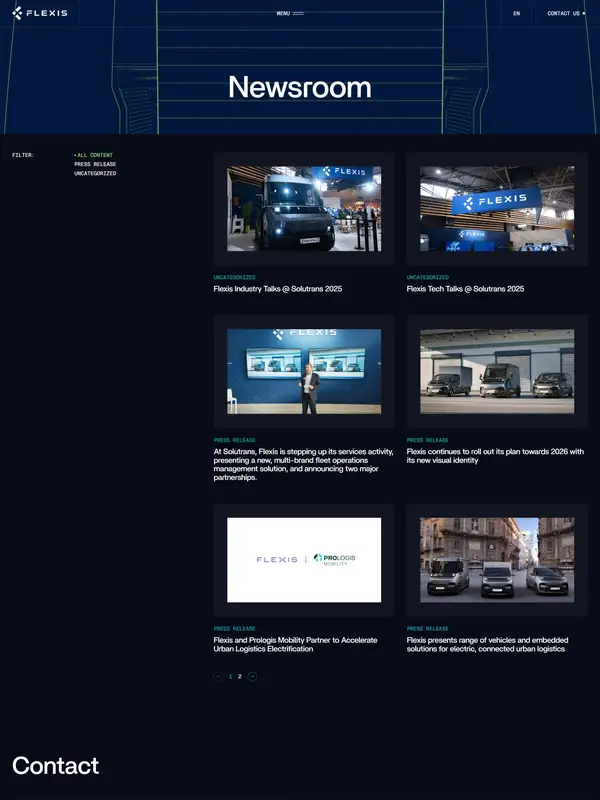600x800 pixels.
Task: Read Flexis Industry Talks @ Solutrans 2025
Action: (278, 289)
